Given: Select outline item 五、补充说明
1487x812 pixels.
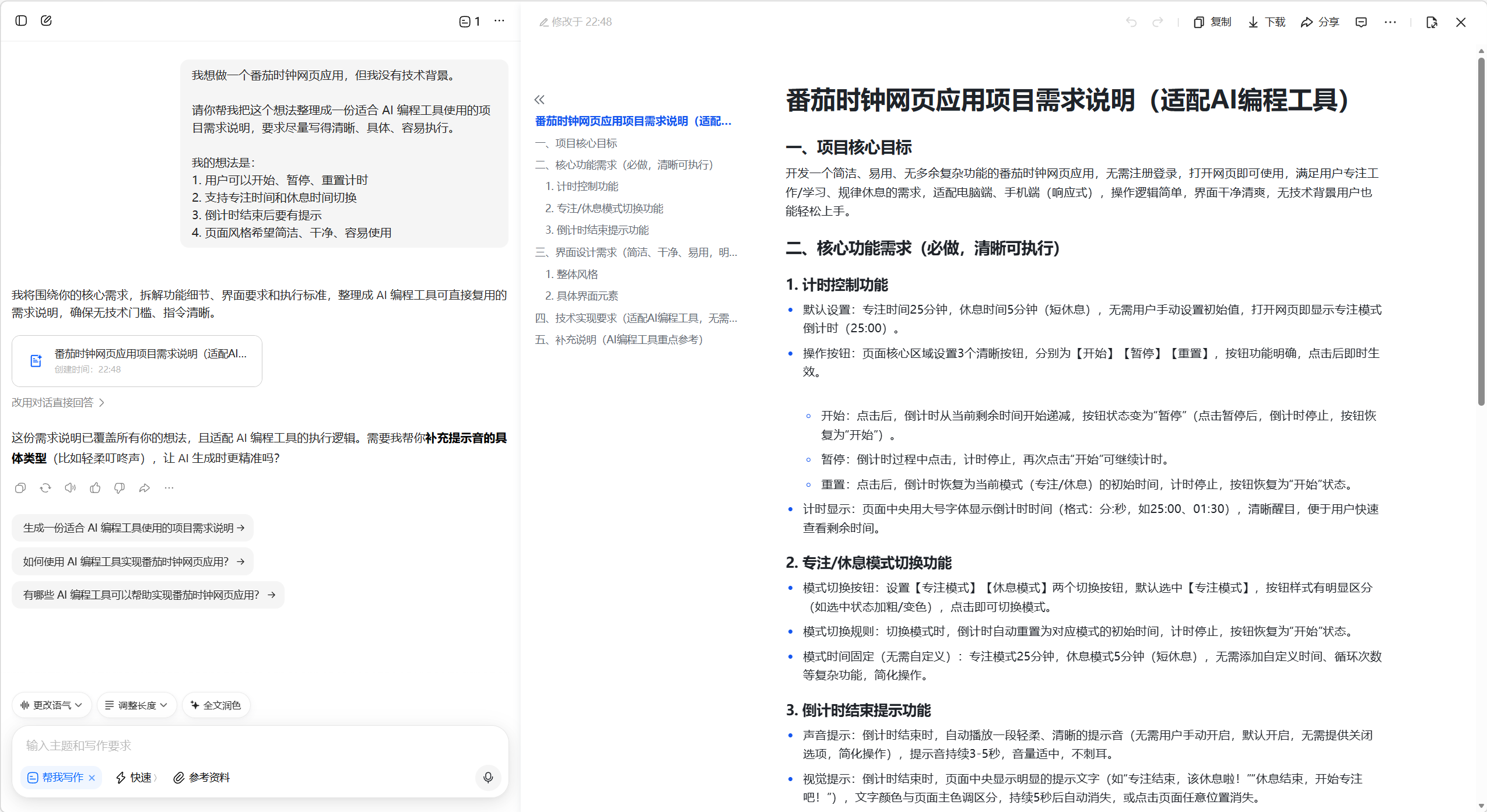Looking at the screenshot, I should click(x=619, y=340).
